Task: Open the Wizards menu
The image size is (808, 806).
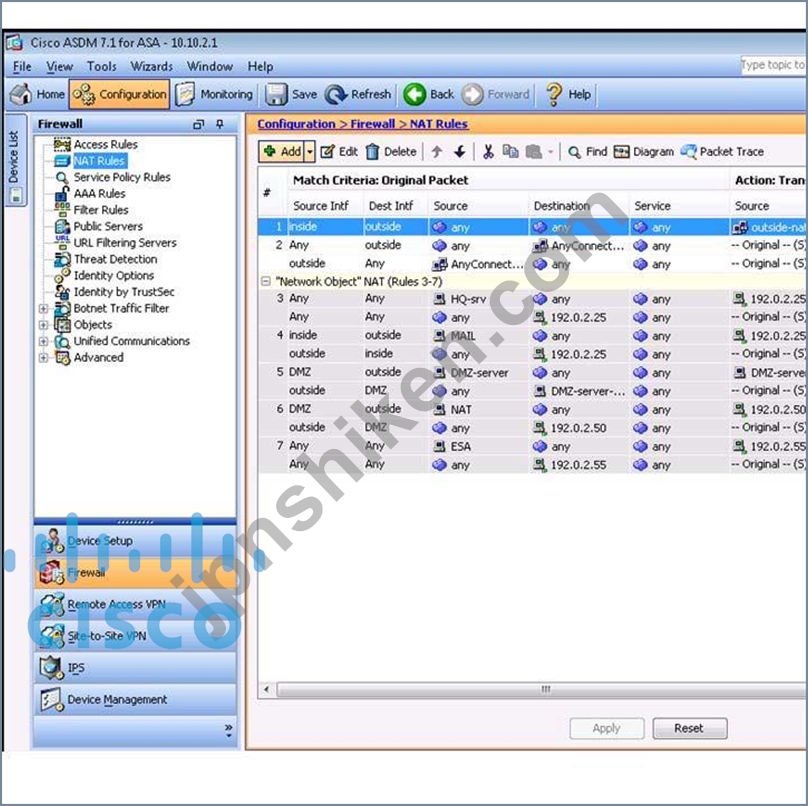Action: pyautogui.click(x=152, y=66)
